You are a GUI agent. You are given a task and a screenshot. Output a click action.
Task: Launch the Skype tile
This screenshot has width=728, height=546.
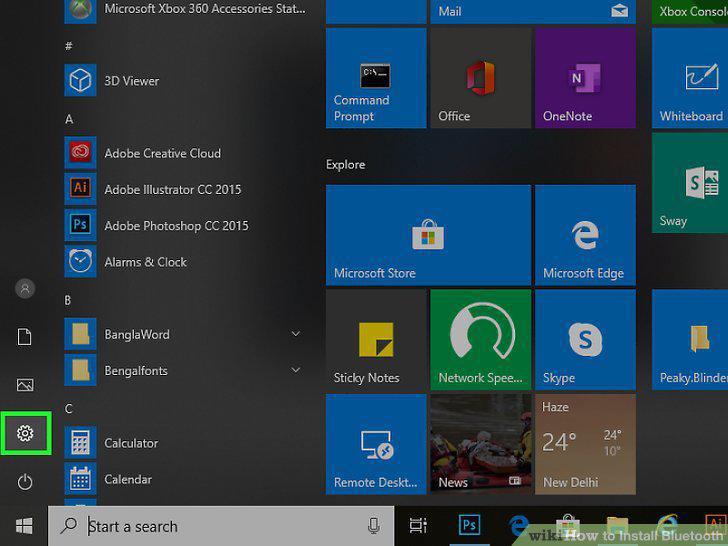[585, 340]
